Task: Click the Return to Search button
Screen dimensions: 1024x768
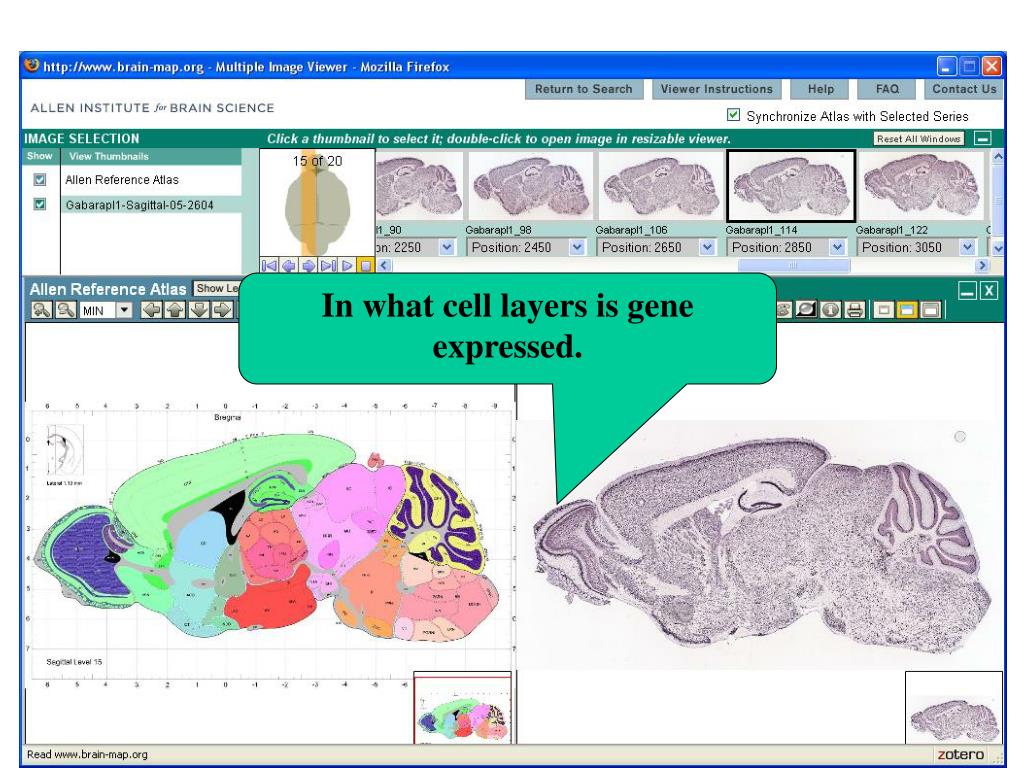Action: pos(584,89)
